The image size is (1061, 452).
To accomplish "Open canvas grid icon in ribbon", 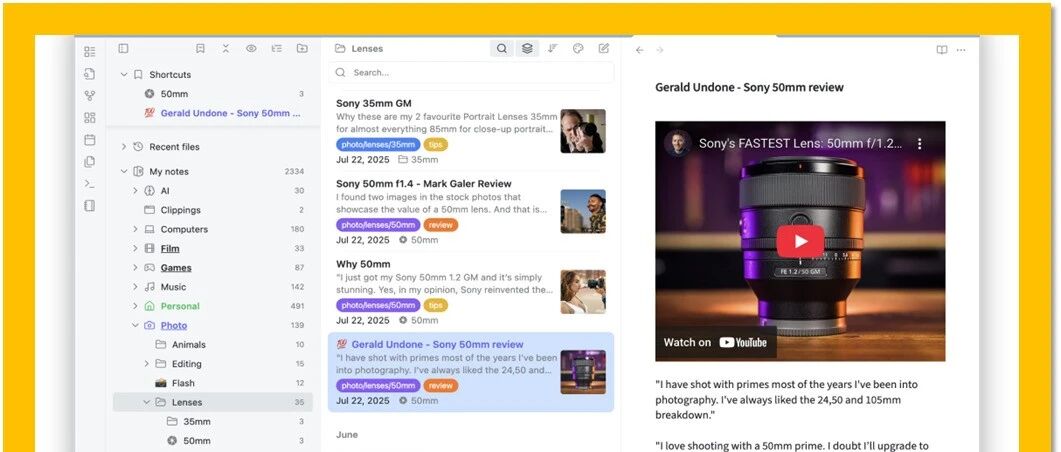I will click(x=89, y=118).
